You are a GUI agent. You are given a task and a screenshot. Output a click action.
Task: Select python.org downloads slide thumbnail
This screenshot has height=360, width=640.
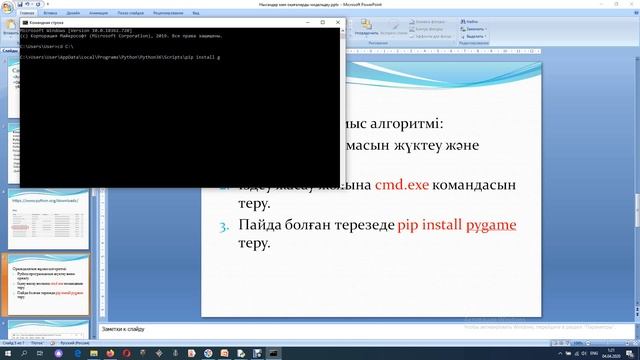(x=48, y=219)
